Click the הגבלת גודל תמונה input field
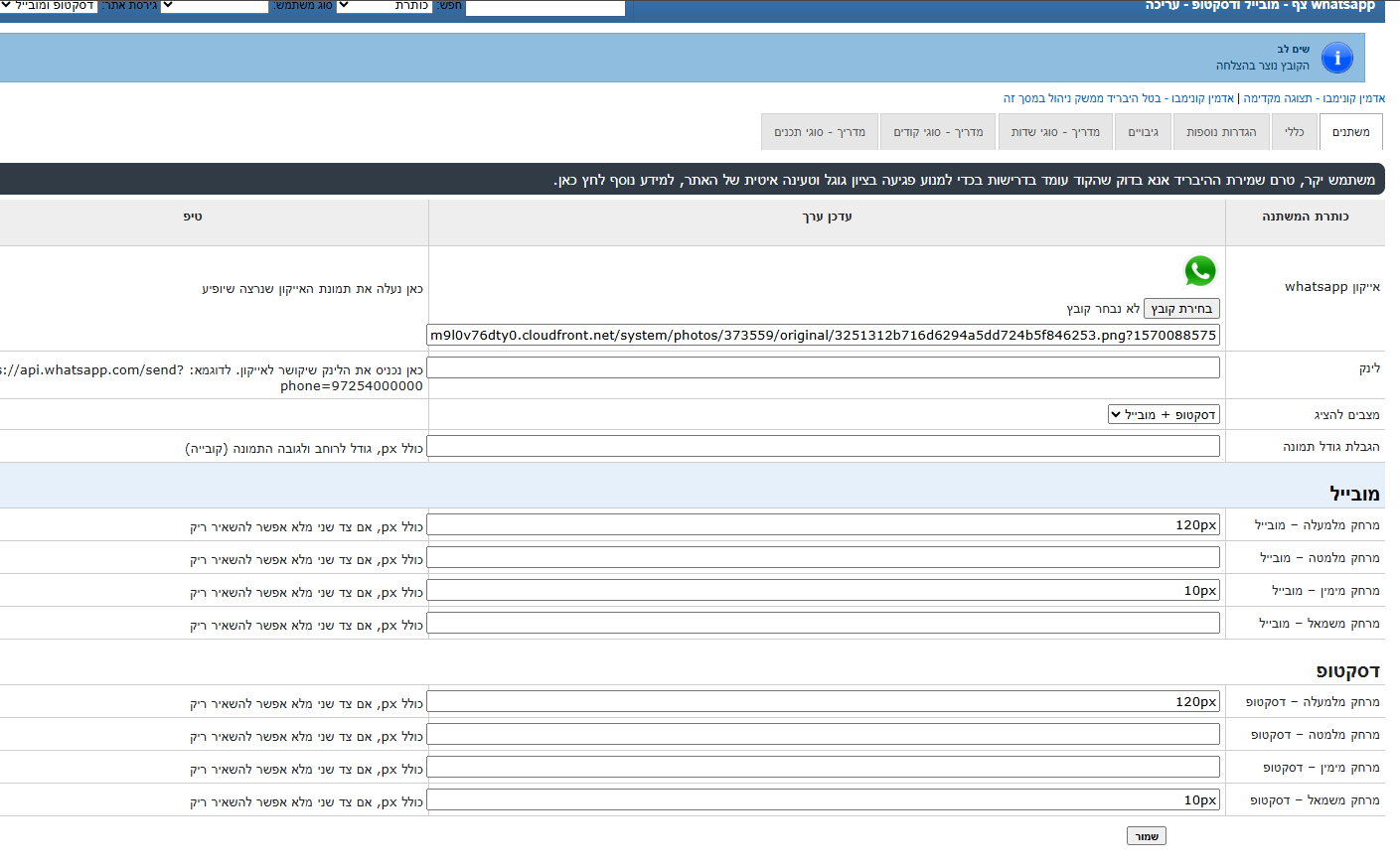This screenshot has width=1400, height=867. [824, 446]
